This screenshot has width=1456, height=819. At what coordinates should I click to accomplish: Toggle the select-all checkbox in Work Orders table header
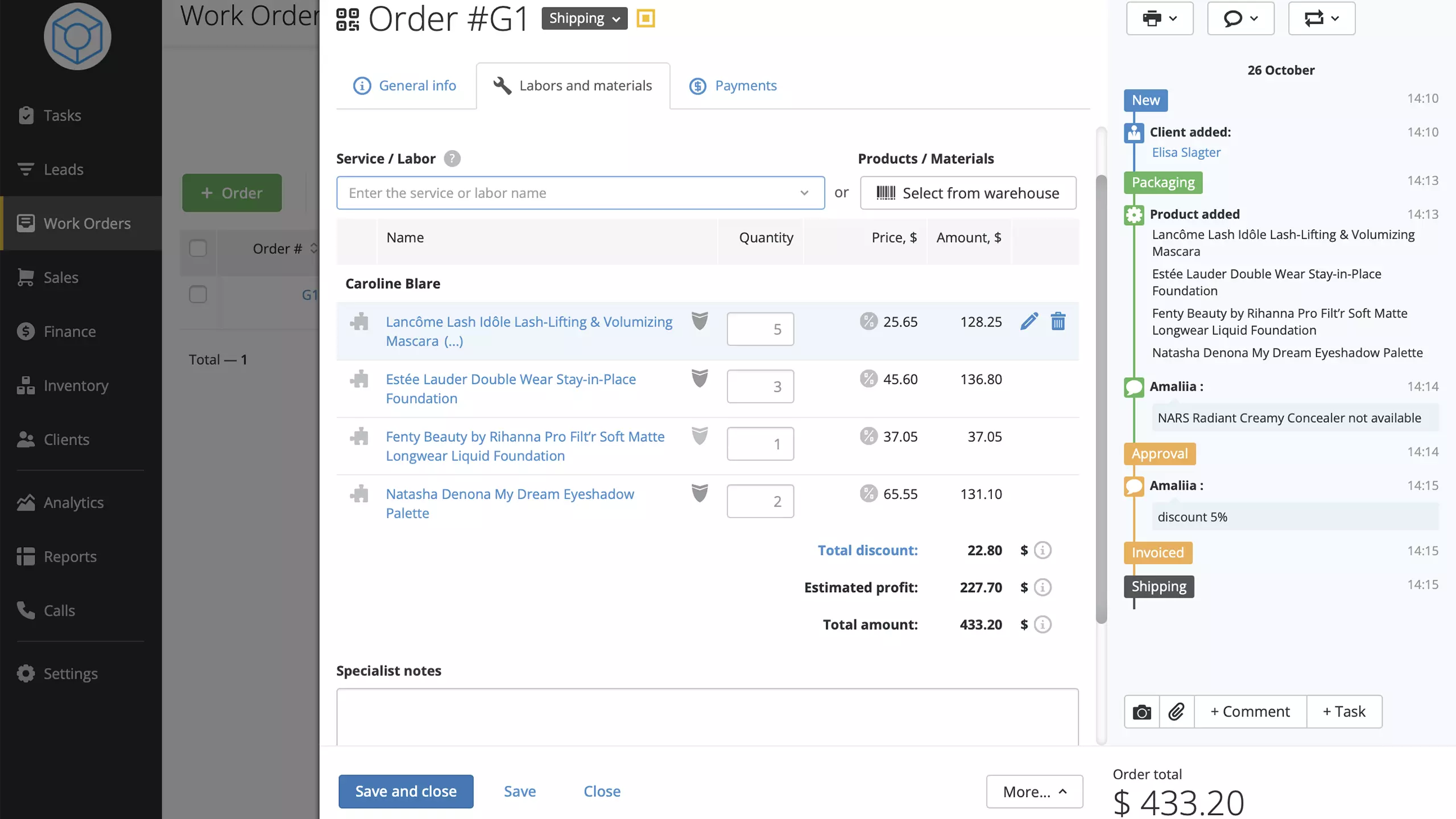(x=197, y=249)
